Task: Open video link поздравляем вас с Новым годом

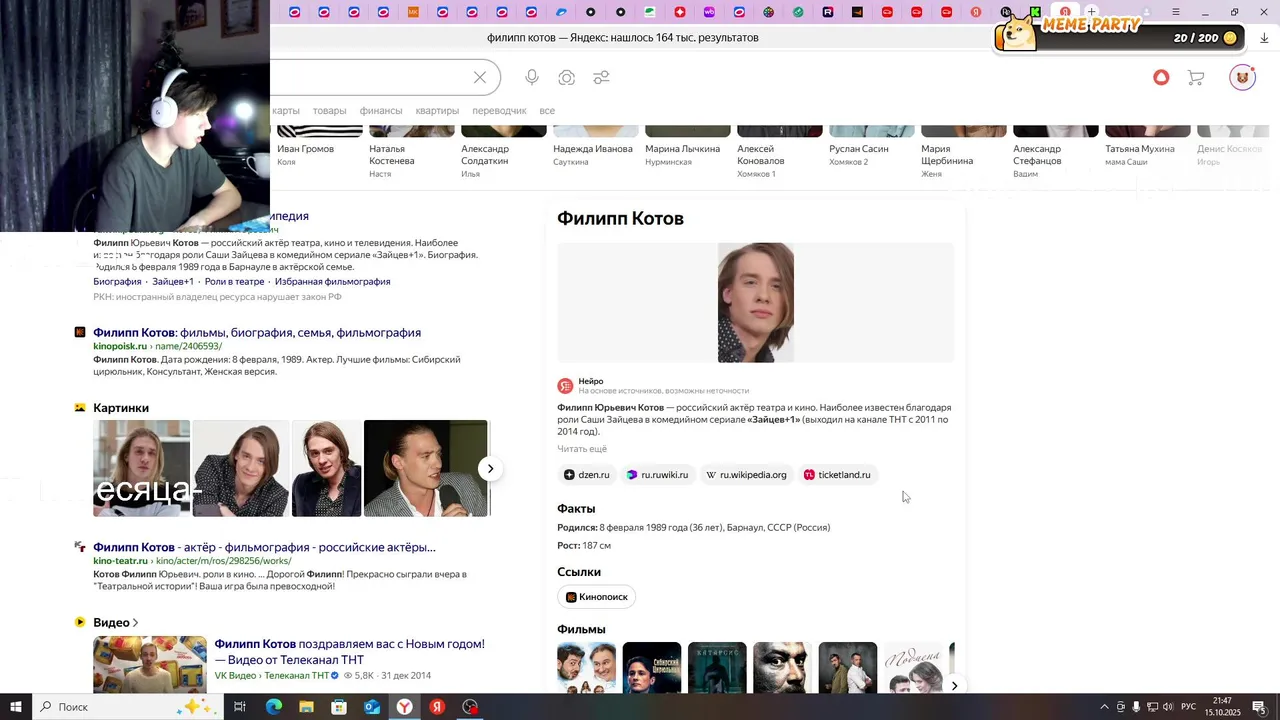Action: (349, 652)
